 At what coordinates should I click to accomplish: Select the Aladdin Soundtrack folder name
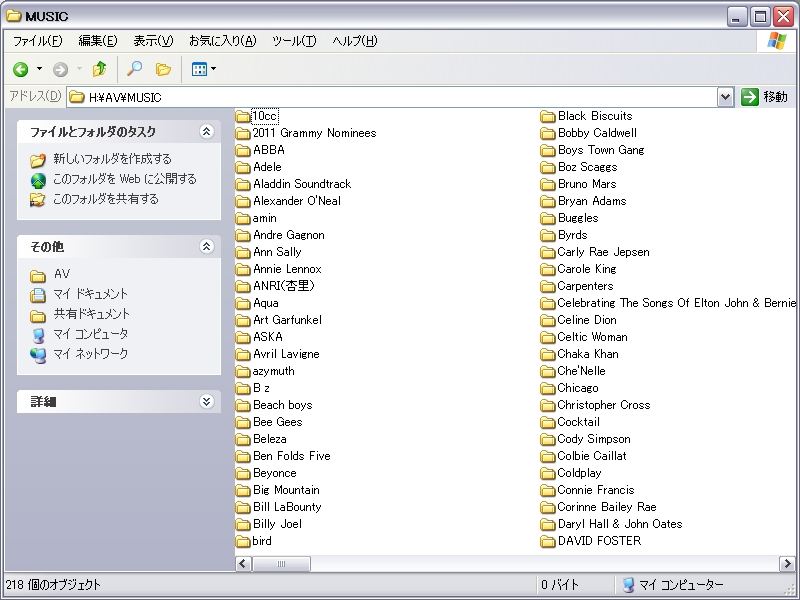302,184
